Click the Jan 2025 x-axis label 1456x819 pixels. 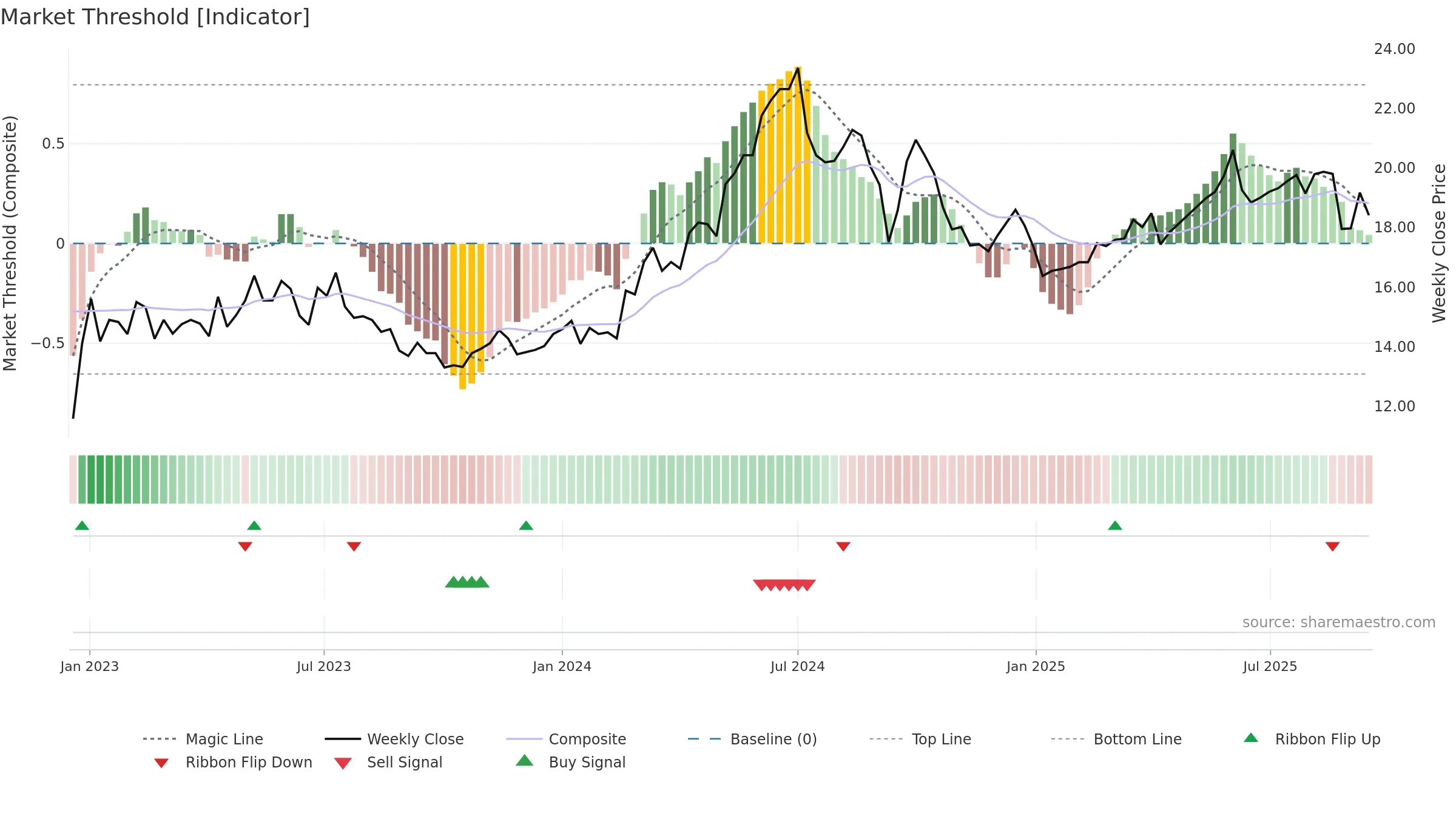click(x=1036, y=666)
